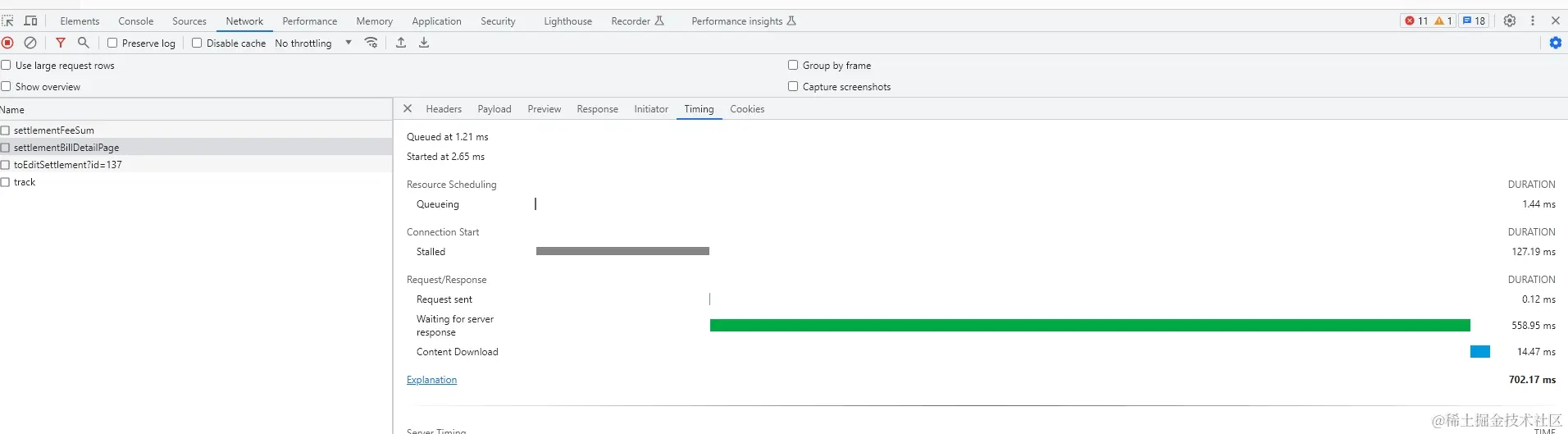Screen dimensions: 1568x434
Task: Import HAR file upload icon
Action: [x=401, y=43]
